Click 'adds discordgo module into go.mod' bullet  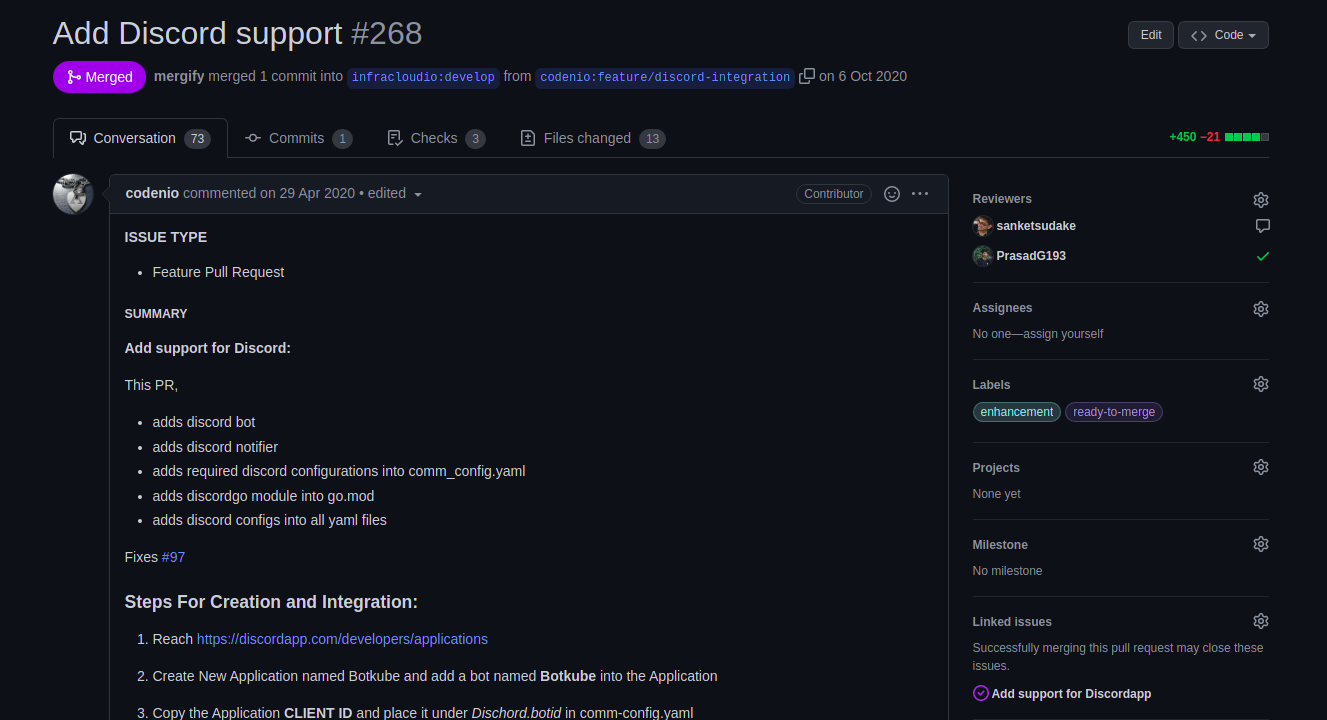click(264, 496)
